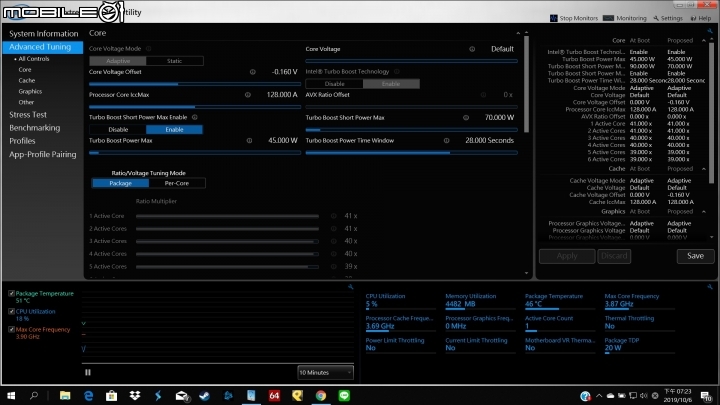Image resolution: width=720 pixels, height=405 pixels.
Task: Select Package ratio tuning mode
Action: 120,183
